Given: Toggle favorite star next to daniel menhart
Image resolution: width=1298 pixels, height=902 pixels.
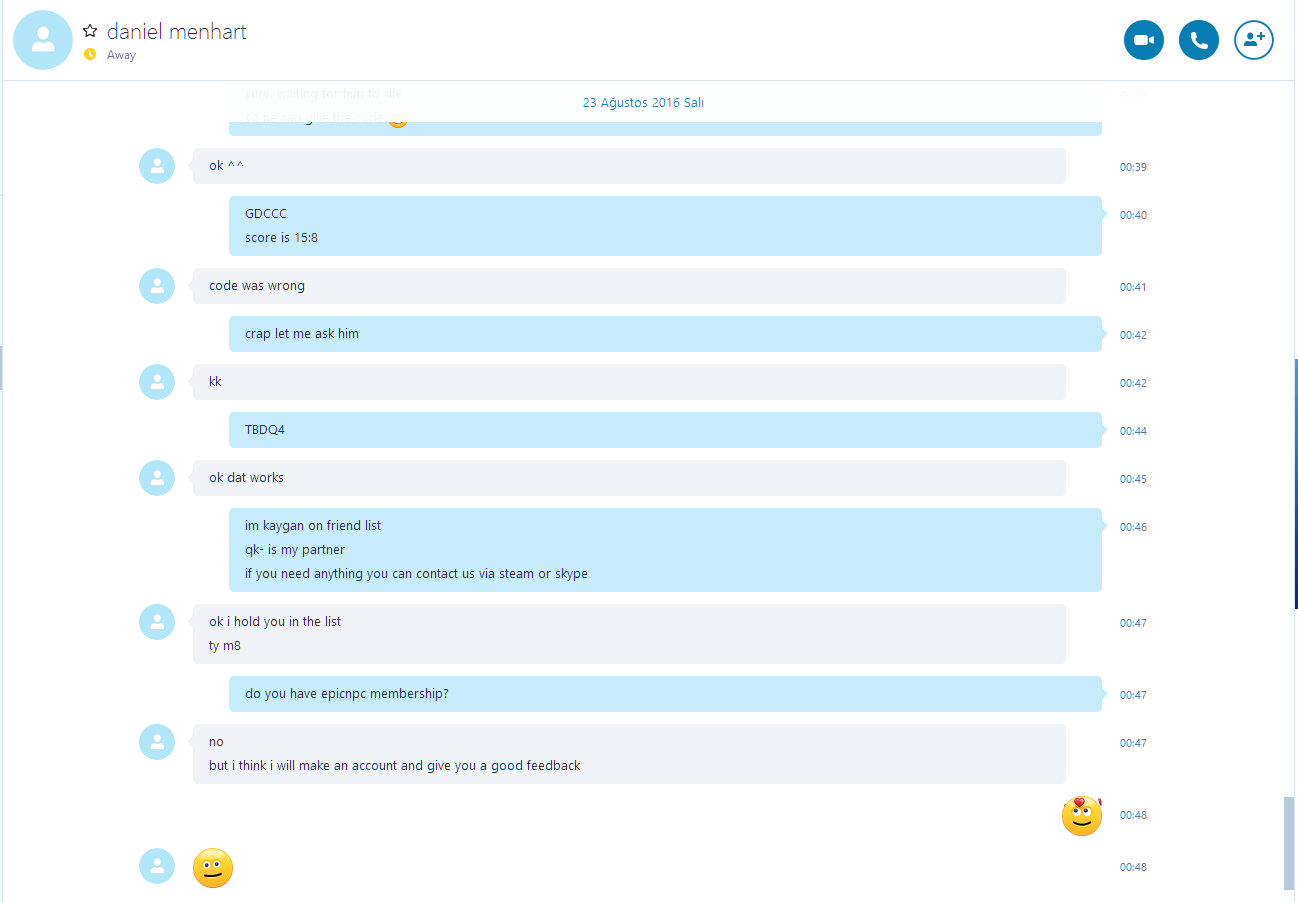Looking at the screenshot, I should pos(90,31).
